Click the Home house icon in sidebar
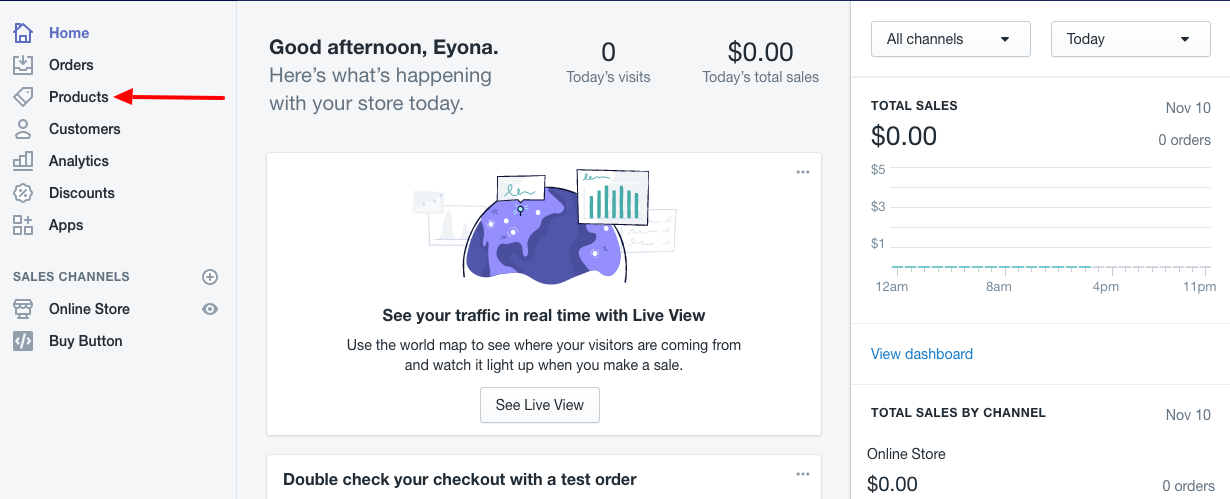The height and width of the screenshot is (499, 1230). pos(23,33)
